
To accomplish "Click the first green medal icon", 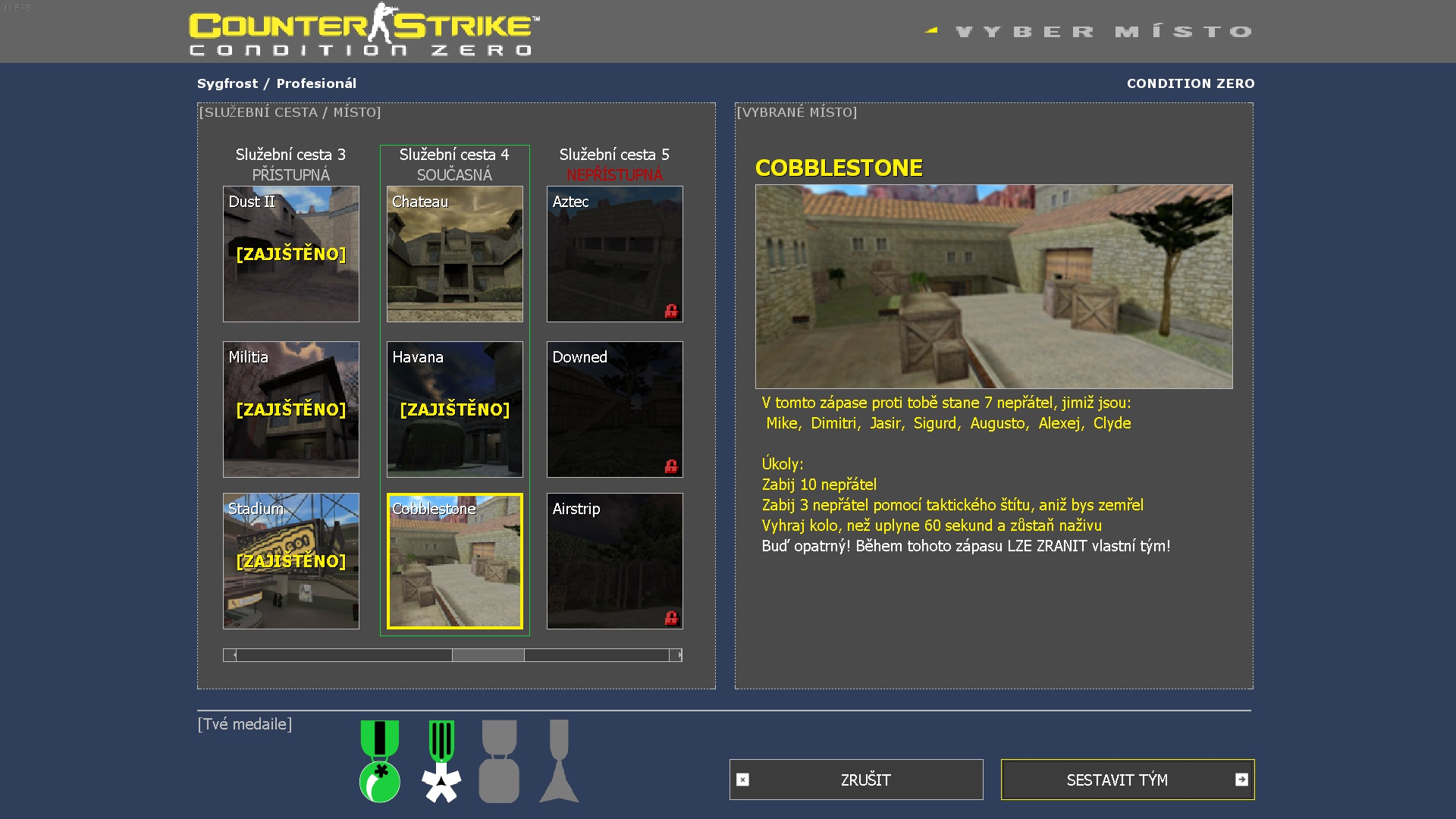I will pyautogui.click(x=379, y=761).
